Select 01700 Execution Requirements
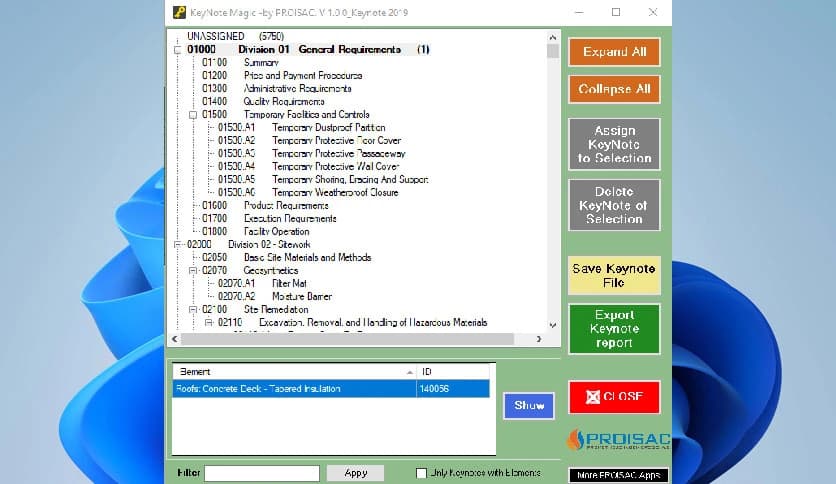 (x=269, y=219)
